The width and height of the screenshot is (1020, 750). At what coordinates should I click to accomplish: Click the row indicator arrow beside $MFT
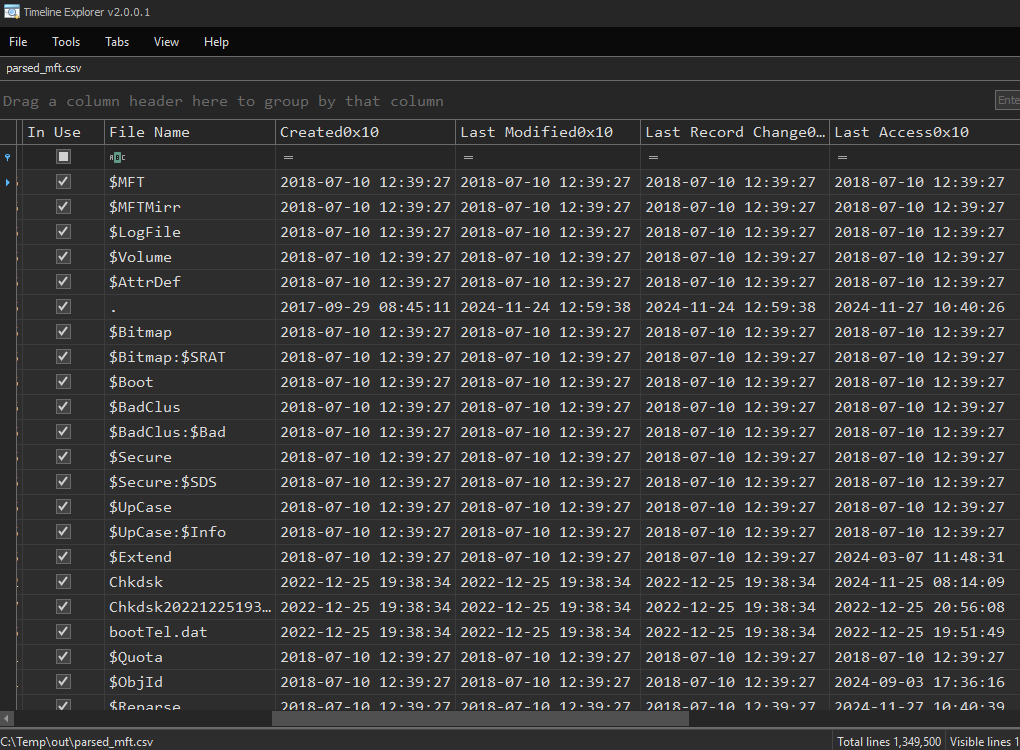pyautogui.click(x=9, y=182)
